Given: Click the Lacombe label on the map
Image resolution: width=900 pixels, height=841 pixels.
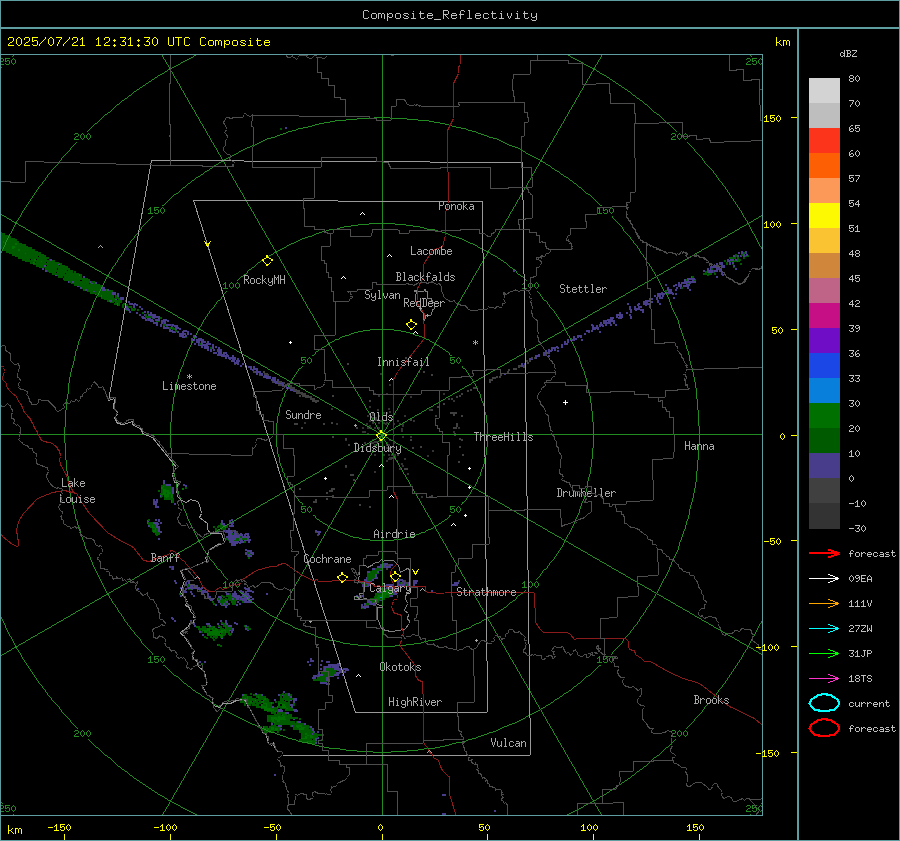Looking at the screenshot, I should (x=431, y=251).
